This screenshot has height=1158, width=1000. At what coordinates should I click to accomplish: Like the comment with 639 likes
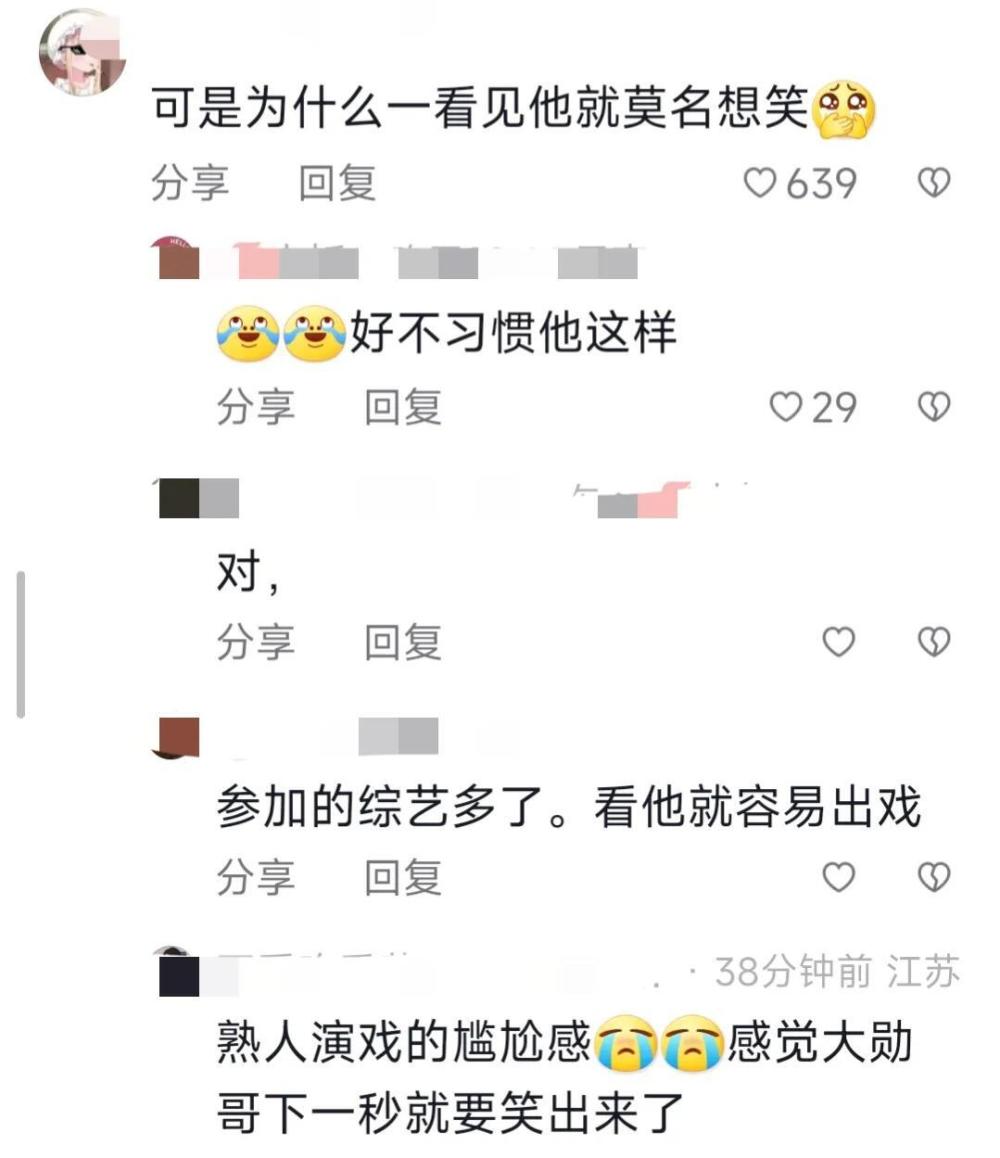click(x=760, y=182)
